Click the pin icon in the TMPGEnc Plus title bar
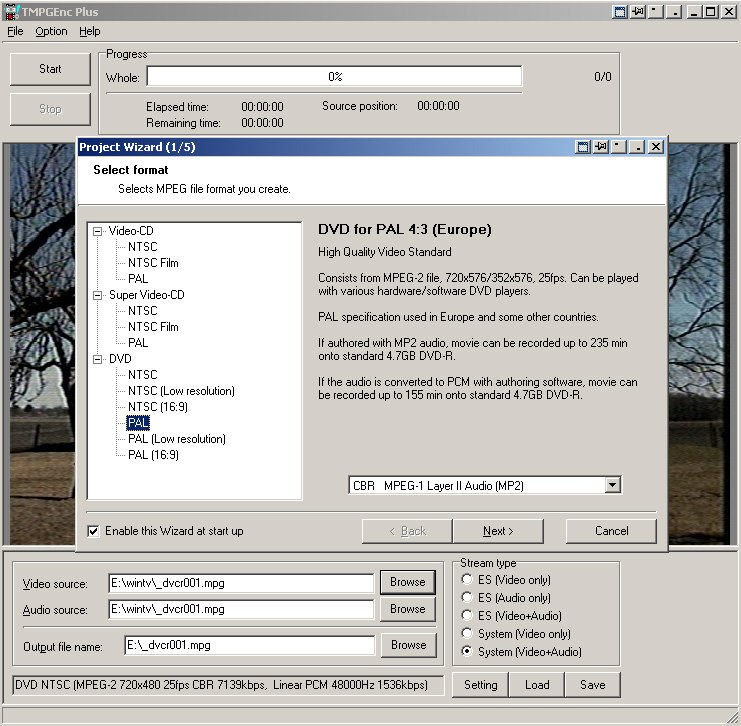This screenshot has width=741, height=726. pos(638,12)
